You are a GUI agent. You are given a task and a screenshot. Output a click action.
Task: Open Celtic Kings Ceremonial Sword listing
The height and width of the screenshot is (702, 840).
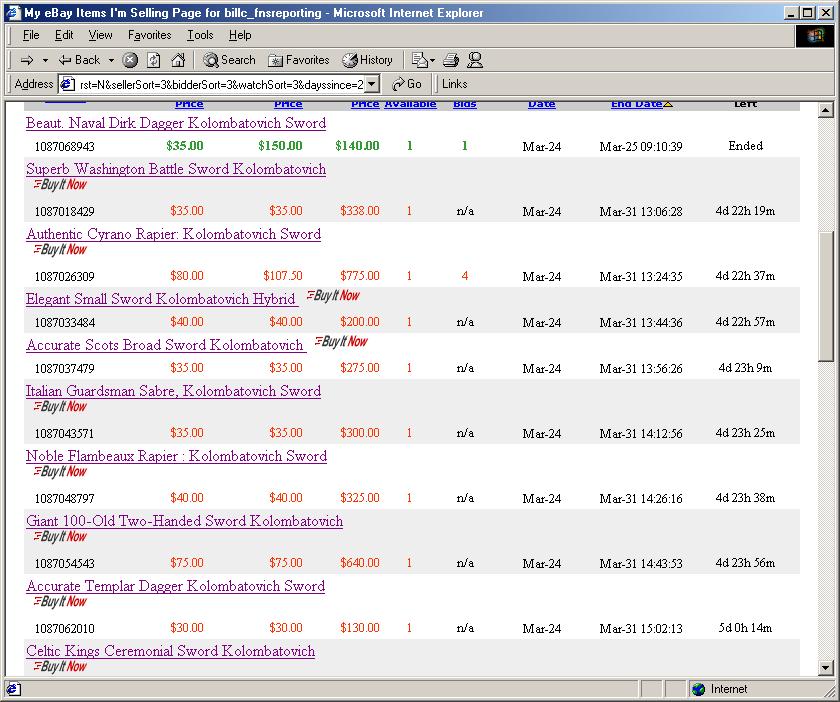(x=171, y=651)
